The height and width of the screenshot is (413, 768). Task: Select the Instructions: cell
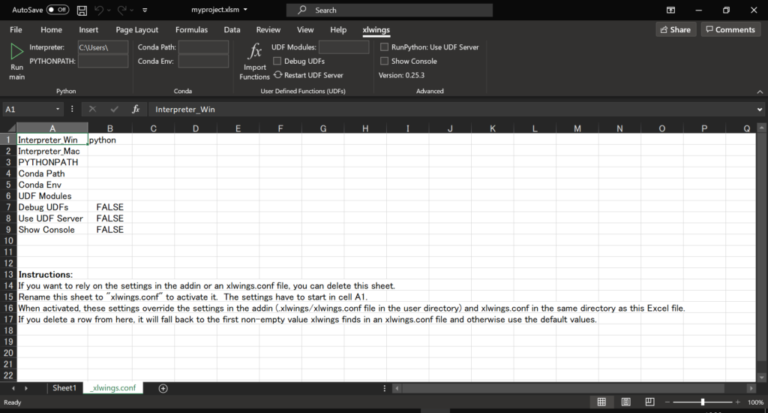(x=52, y=274)
